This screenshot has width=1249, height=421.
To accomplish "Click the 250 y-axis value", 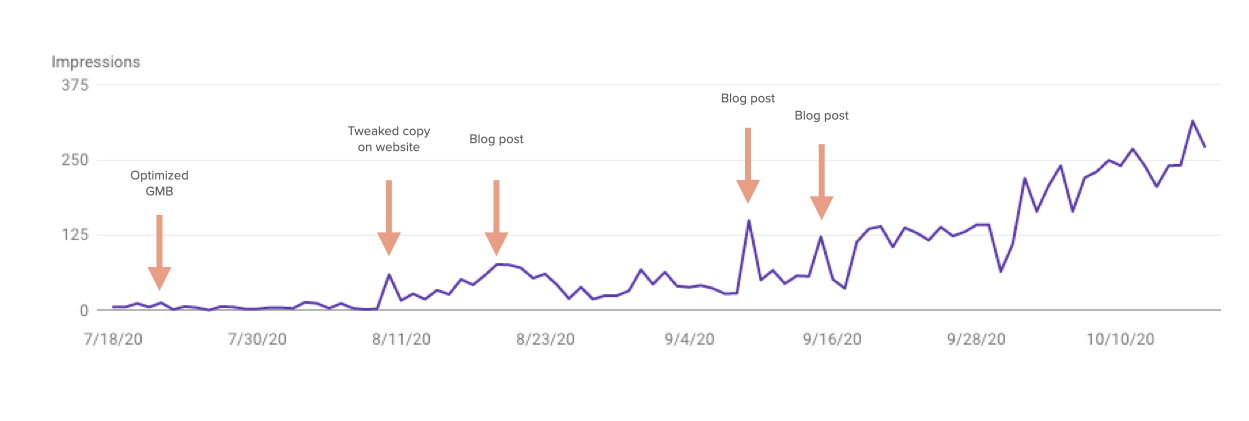I will point(76,160).
